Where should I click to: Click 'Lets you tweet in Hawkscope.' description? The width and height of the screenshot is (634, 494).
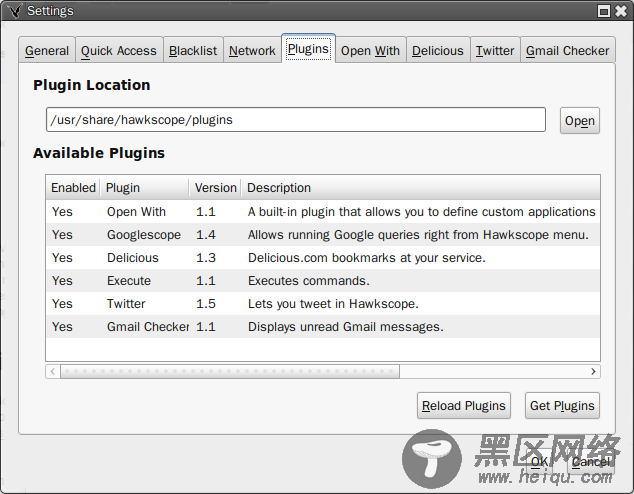(x=333, y=304)
